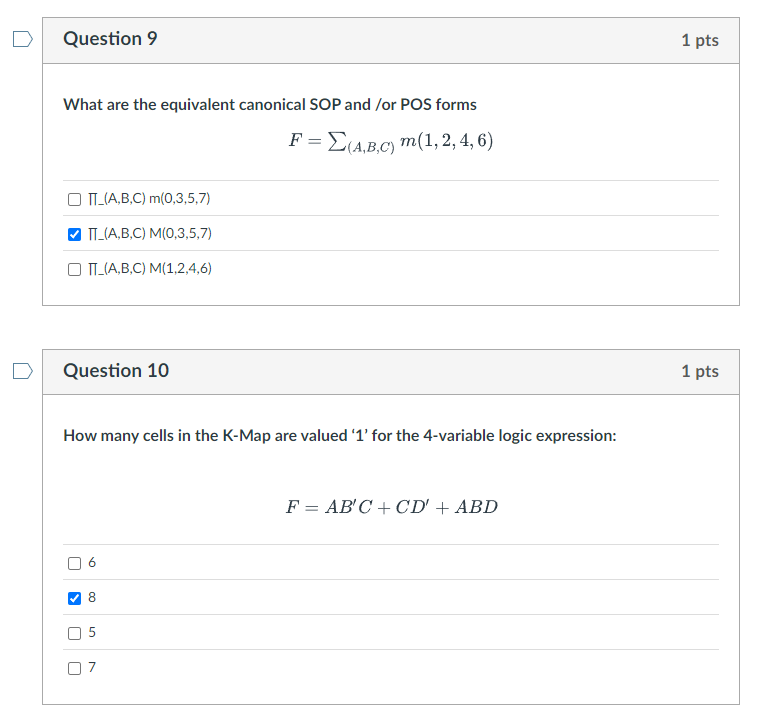Click the Question 10 header title

(116, 371)
